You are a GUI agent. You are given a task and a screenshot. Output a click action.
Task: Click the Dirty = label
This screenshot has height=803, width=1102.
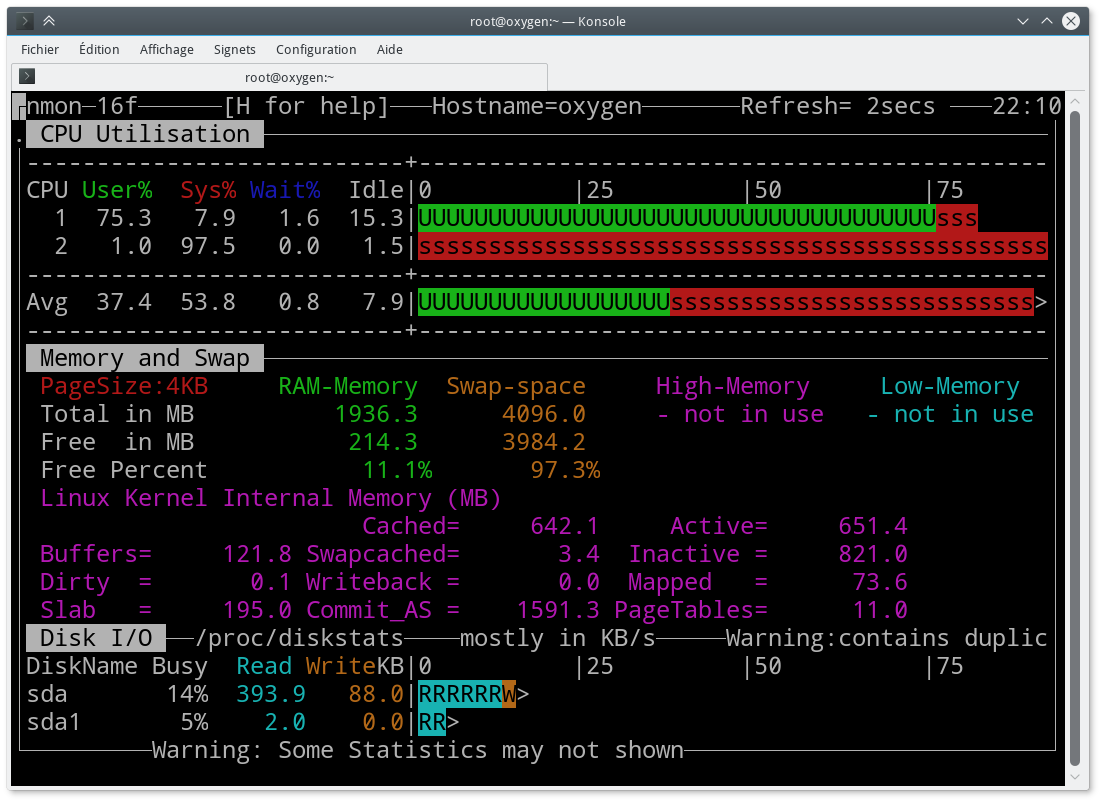pyautogui.click(x=96, y=582)
